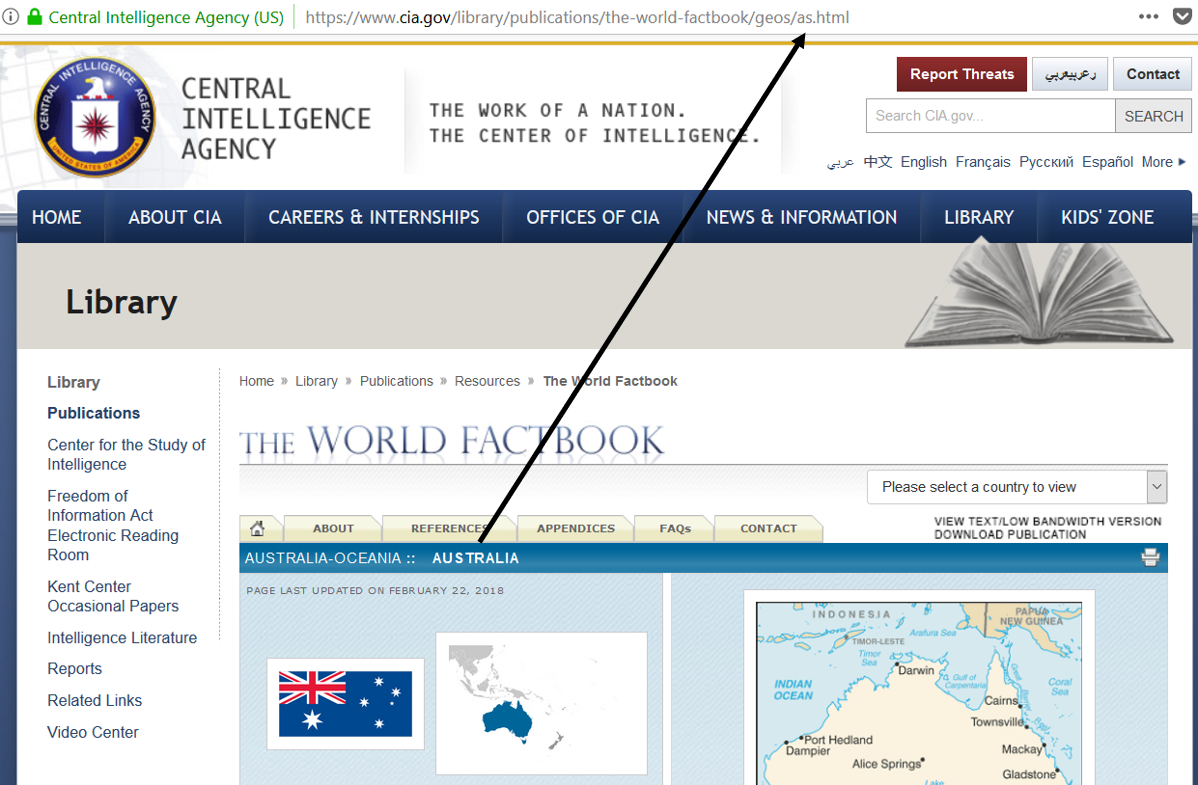Click the site information icon in address bar
The width and height of the screenshot is (1198, 785).
[10, 17]
